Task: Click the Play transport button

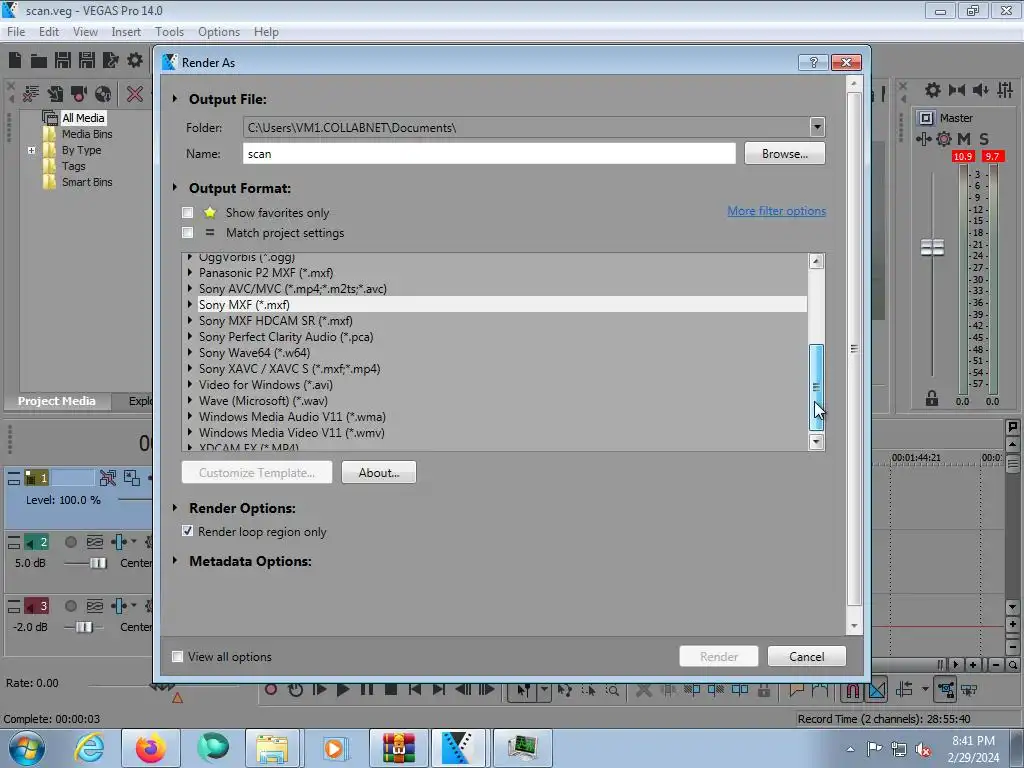Action: coord(342,690)
